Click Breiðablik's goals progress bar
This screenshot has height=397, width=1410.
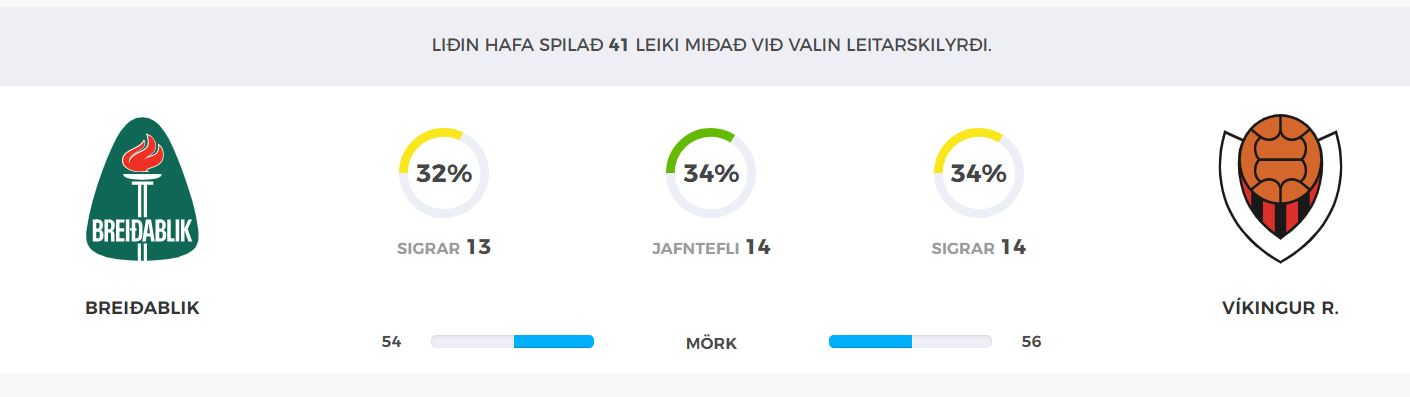click(512, 342)
